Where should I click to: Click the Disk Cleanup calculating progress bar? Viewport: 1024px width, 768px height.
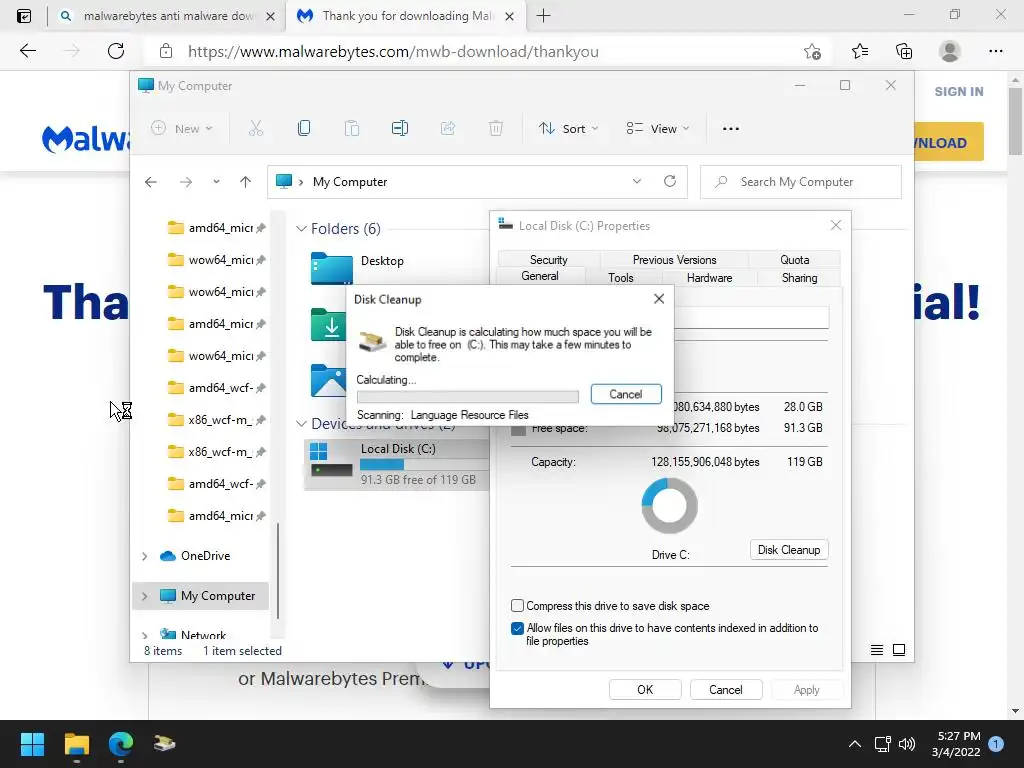click(468, 396)
